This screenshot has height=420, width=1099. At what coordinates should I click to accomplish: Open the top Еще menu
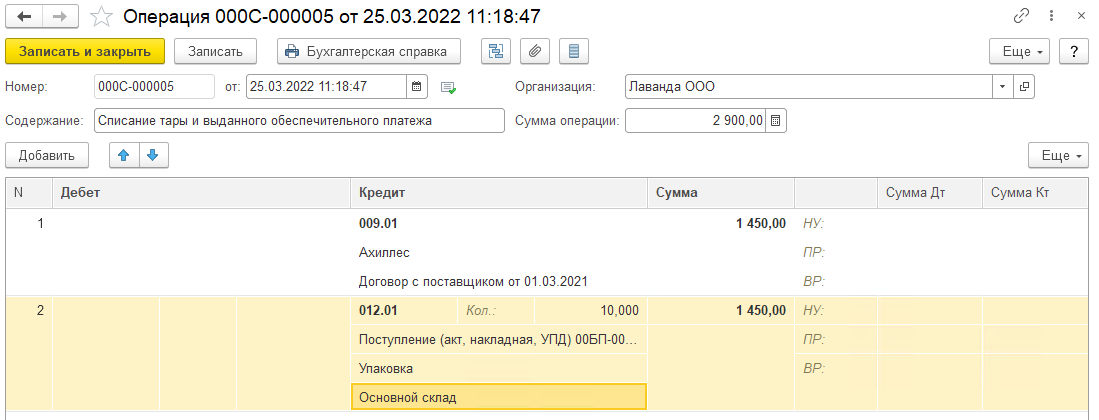[1020, 51]
